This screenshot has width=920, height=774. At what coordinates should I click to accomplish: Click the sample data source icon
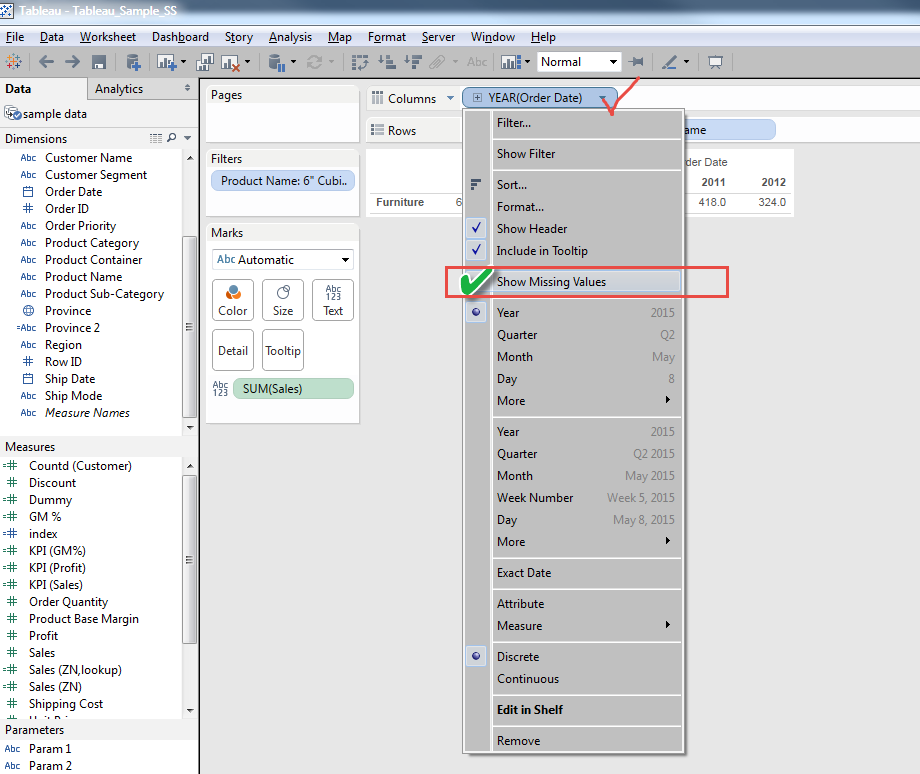pos(13,113)
